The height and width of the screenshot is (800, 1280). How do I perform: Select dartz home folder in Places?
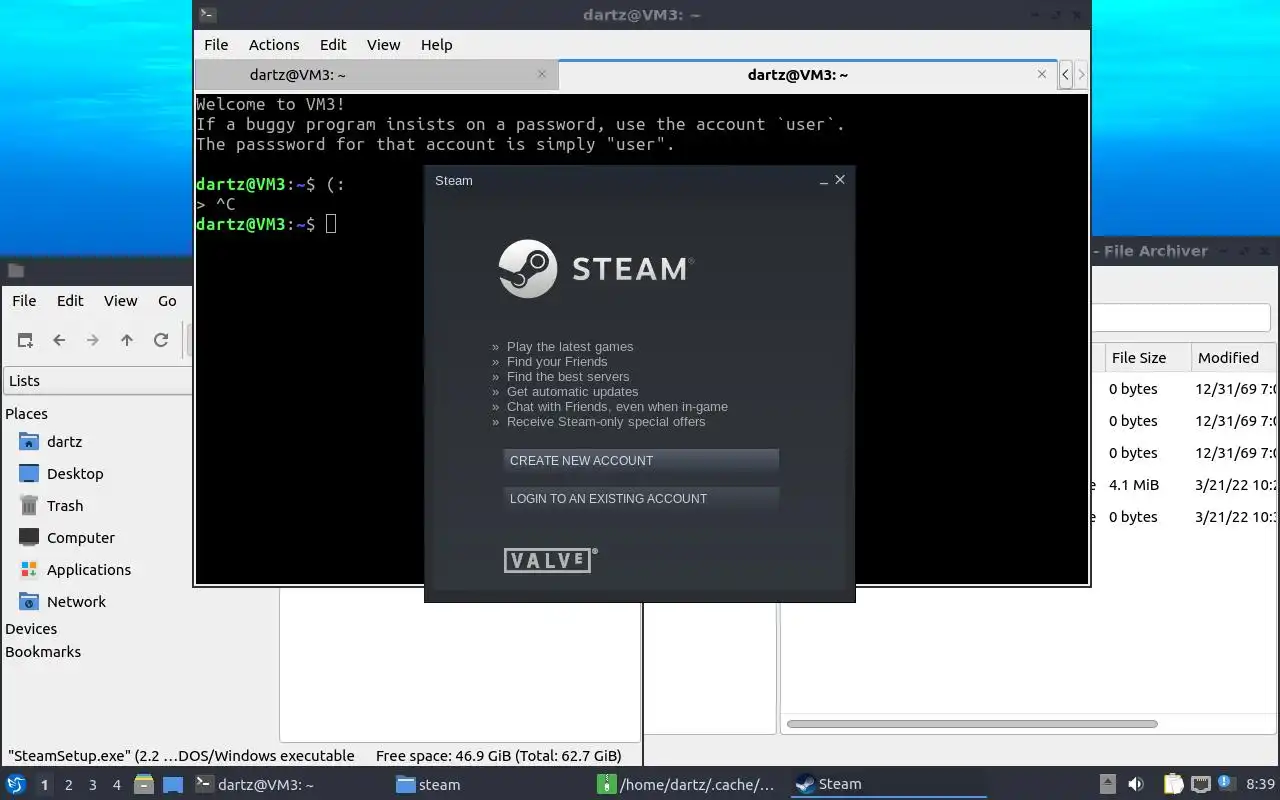(x=64, y=442)
